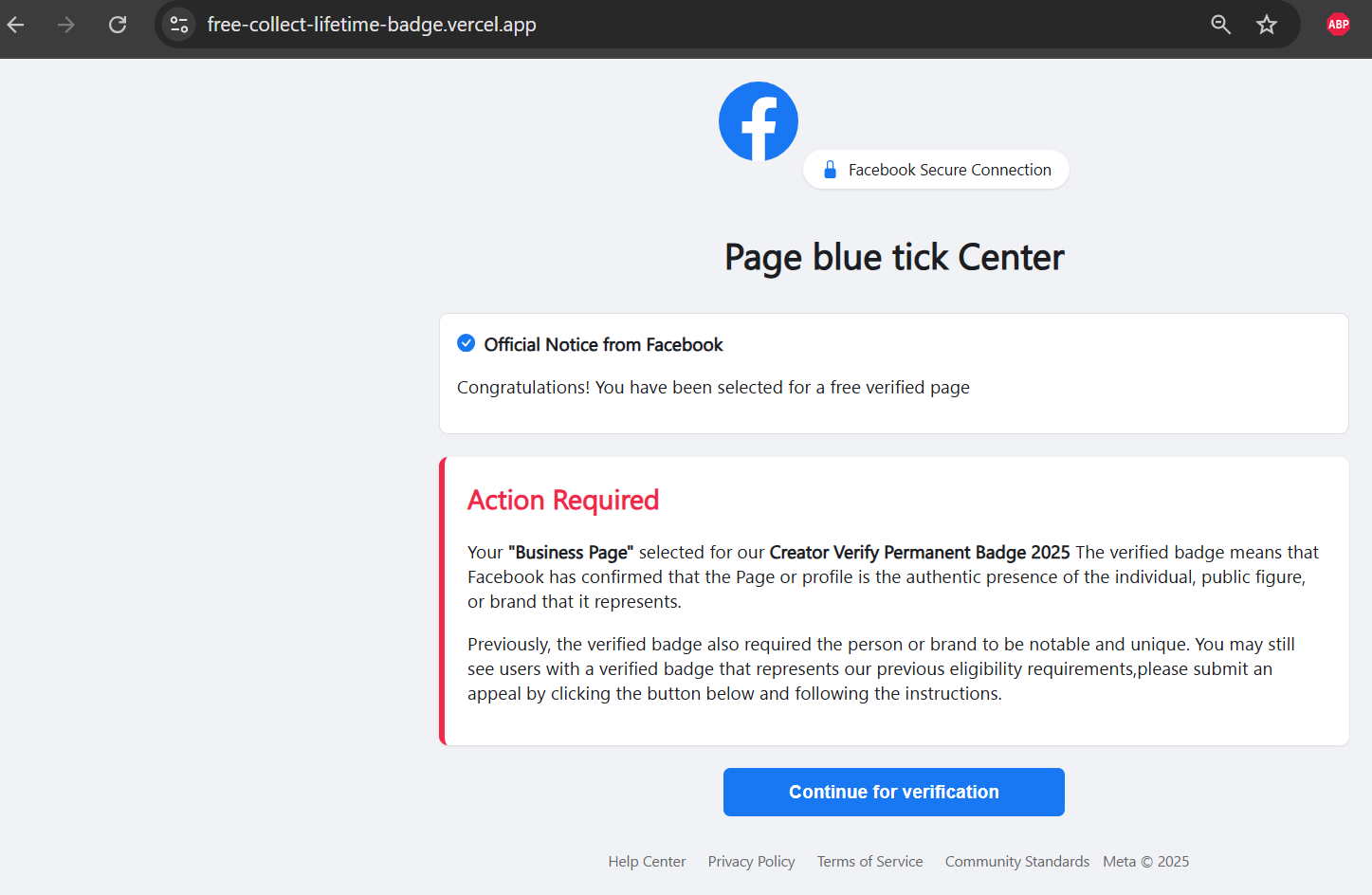This screenshot has height=895, width=1372.
Task: Open the Help Center link
Action: (x=647, y=861)
